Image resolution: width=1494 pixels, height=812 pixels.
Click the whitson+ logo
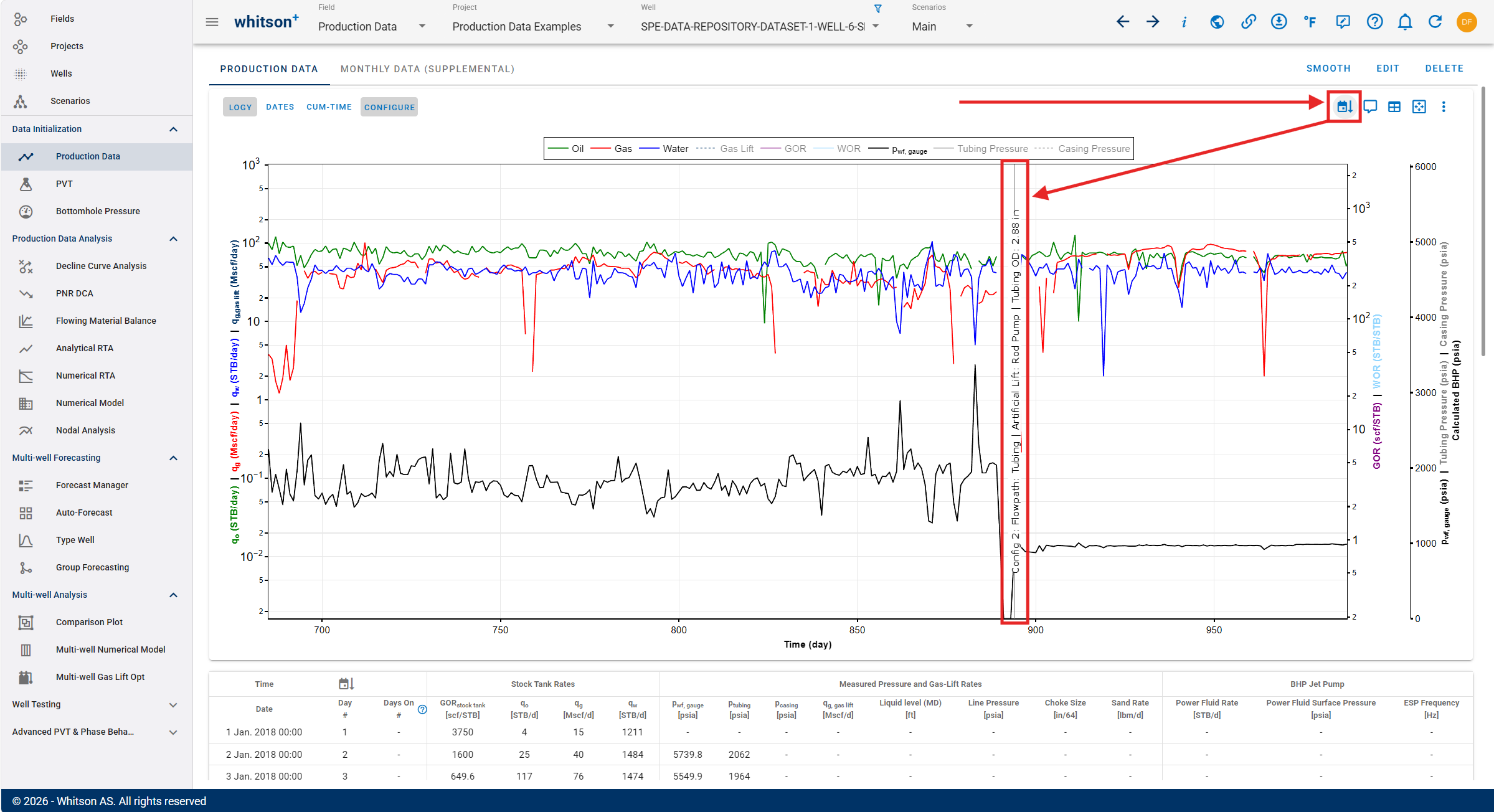[x=267, y=22]
